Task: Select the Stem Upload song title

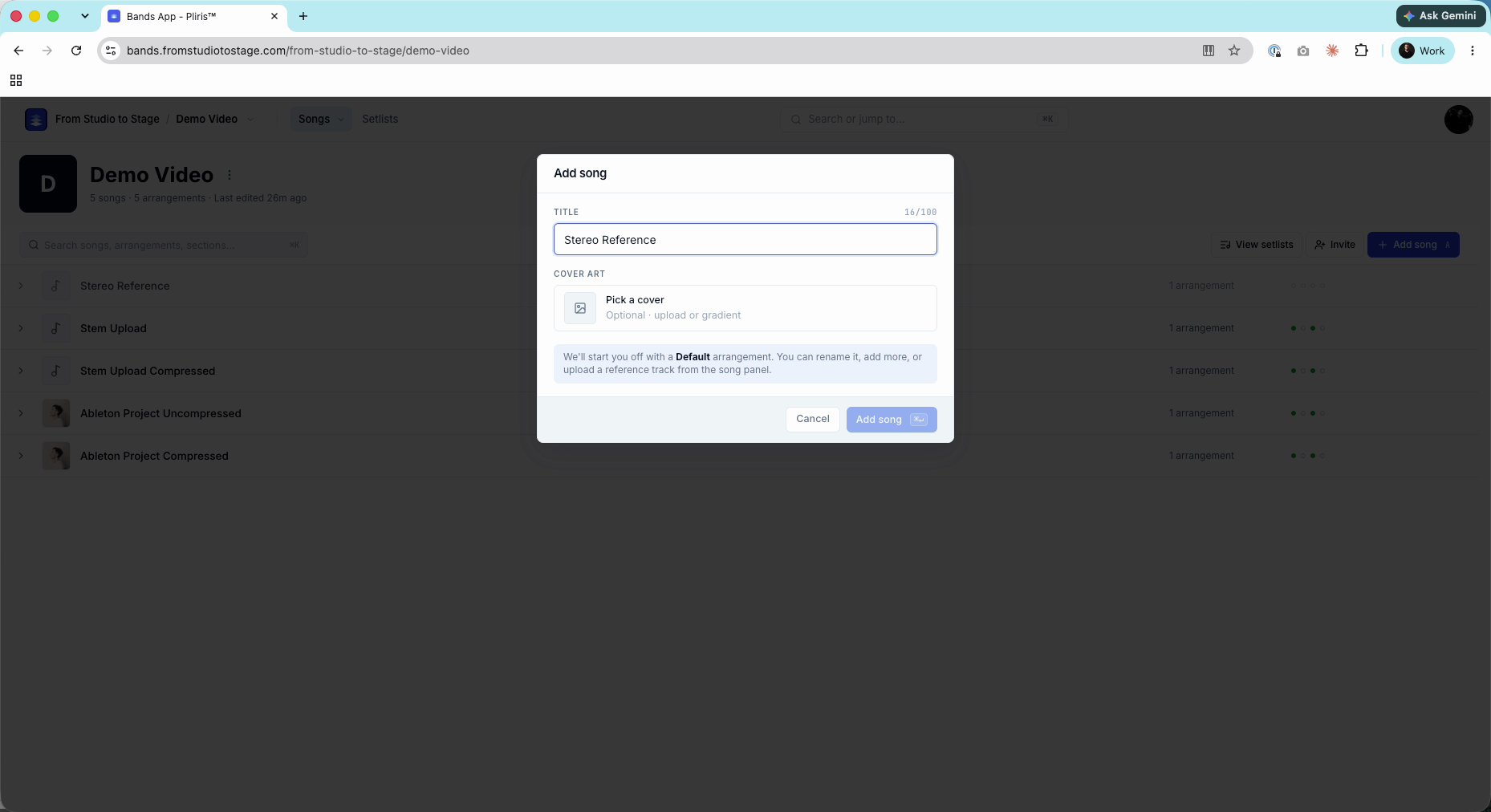Action: 113,328
